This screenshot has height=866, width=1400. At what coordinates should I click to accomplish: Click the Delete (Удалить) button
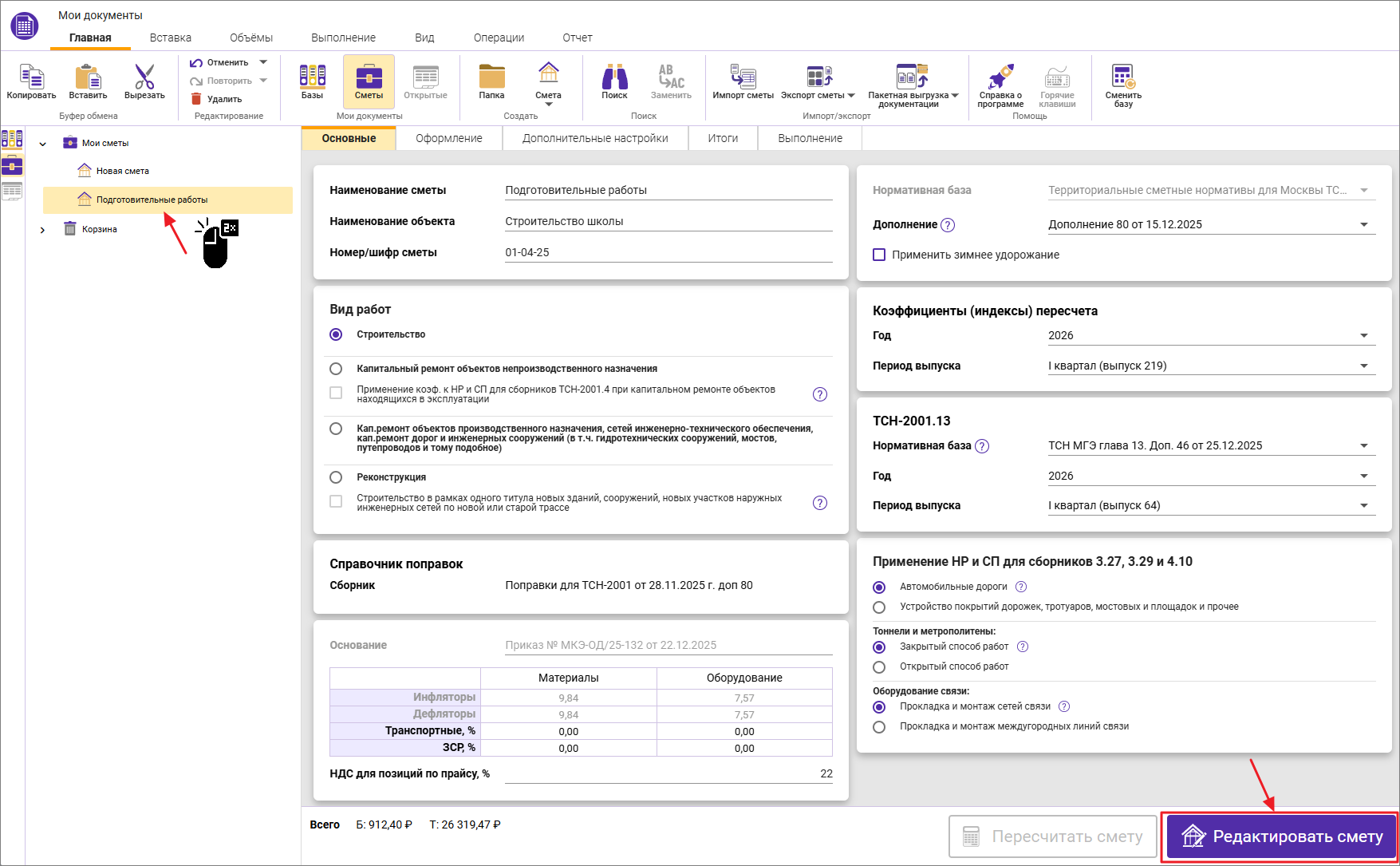[216, 99]
